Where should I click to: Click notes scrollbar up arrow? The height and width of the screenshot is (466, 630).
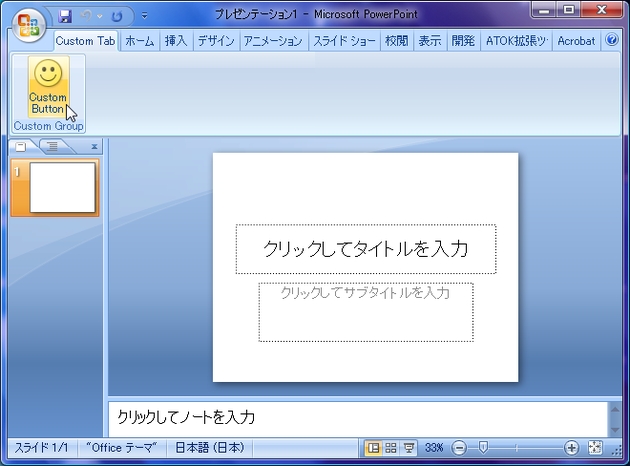pos(615,409)
